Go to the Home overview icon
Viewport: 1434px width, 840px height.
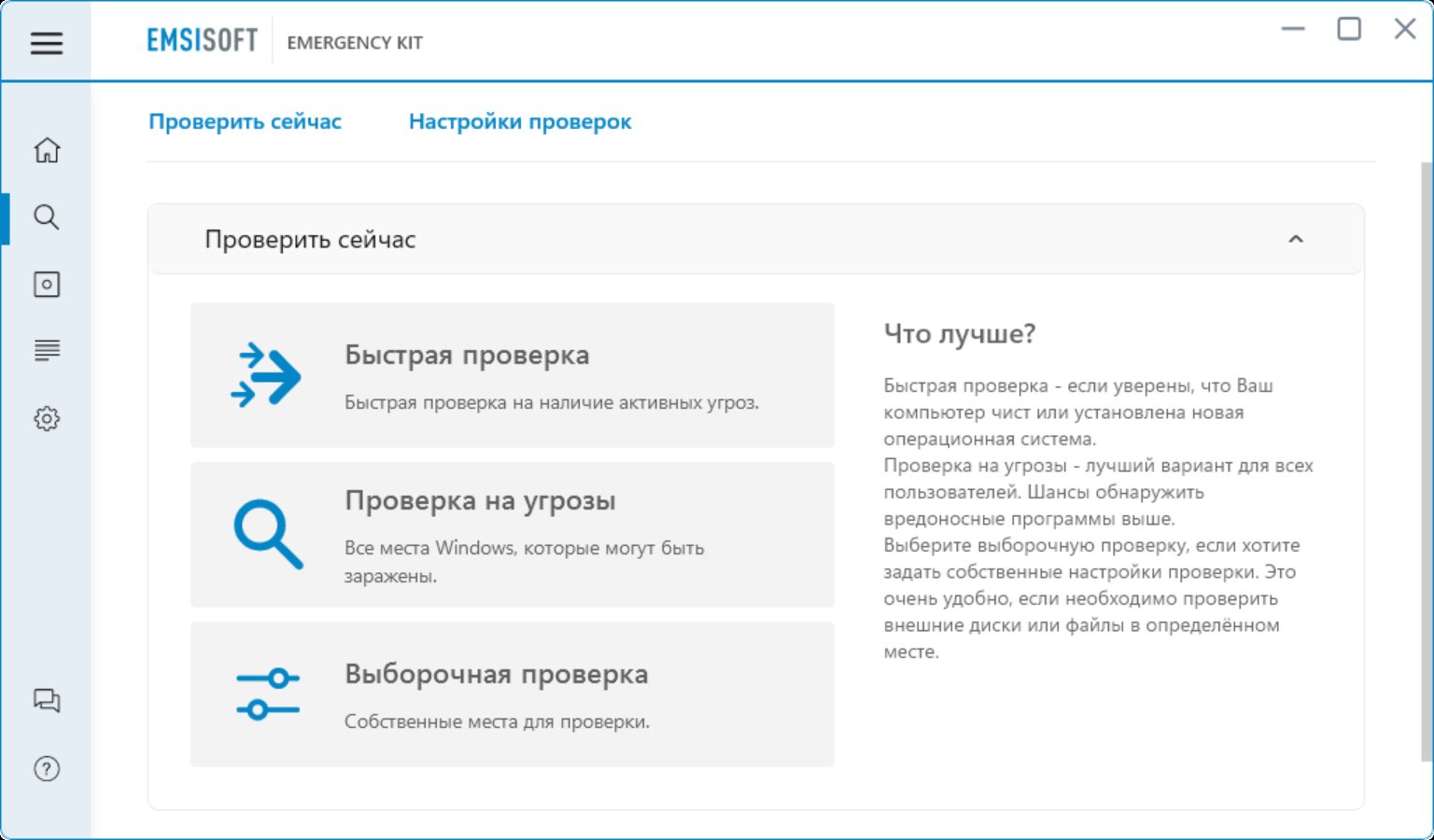tap(47, 150)
